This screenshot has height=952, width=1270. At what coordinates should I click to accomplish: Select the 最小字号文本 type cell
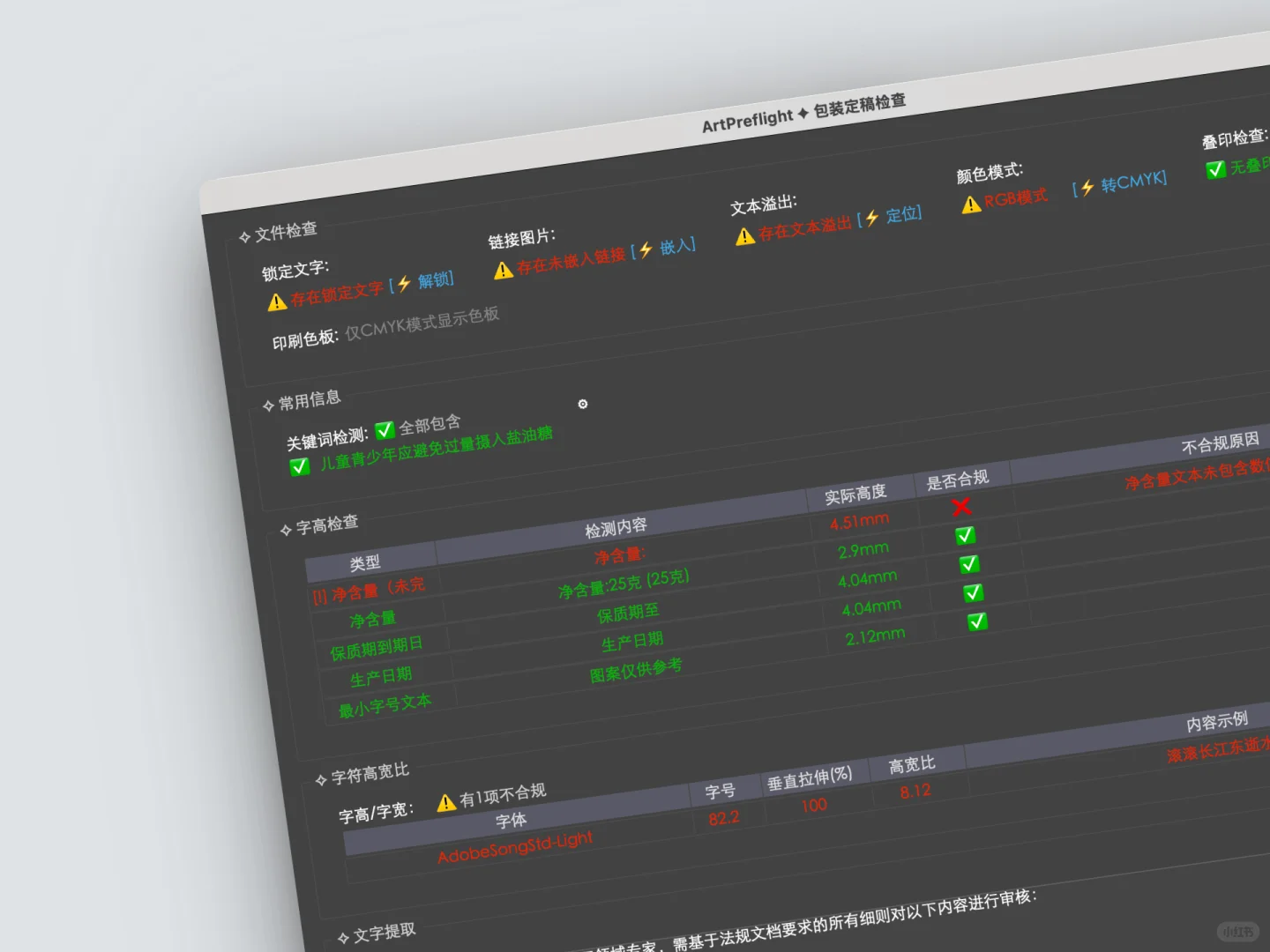pyautogui.click(x=385, y=706)
